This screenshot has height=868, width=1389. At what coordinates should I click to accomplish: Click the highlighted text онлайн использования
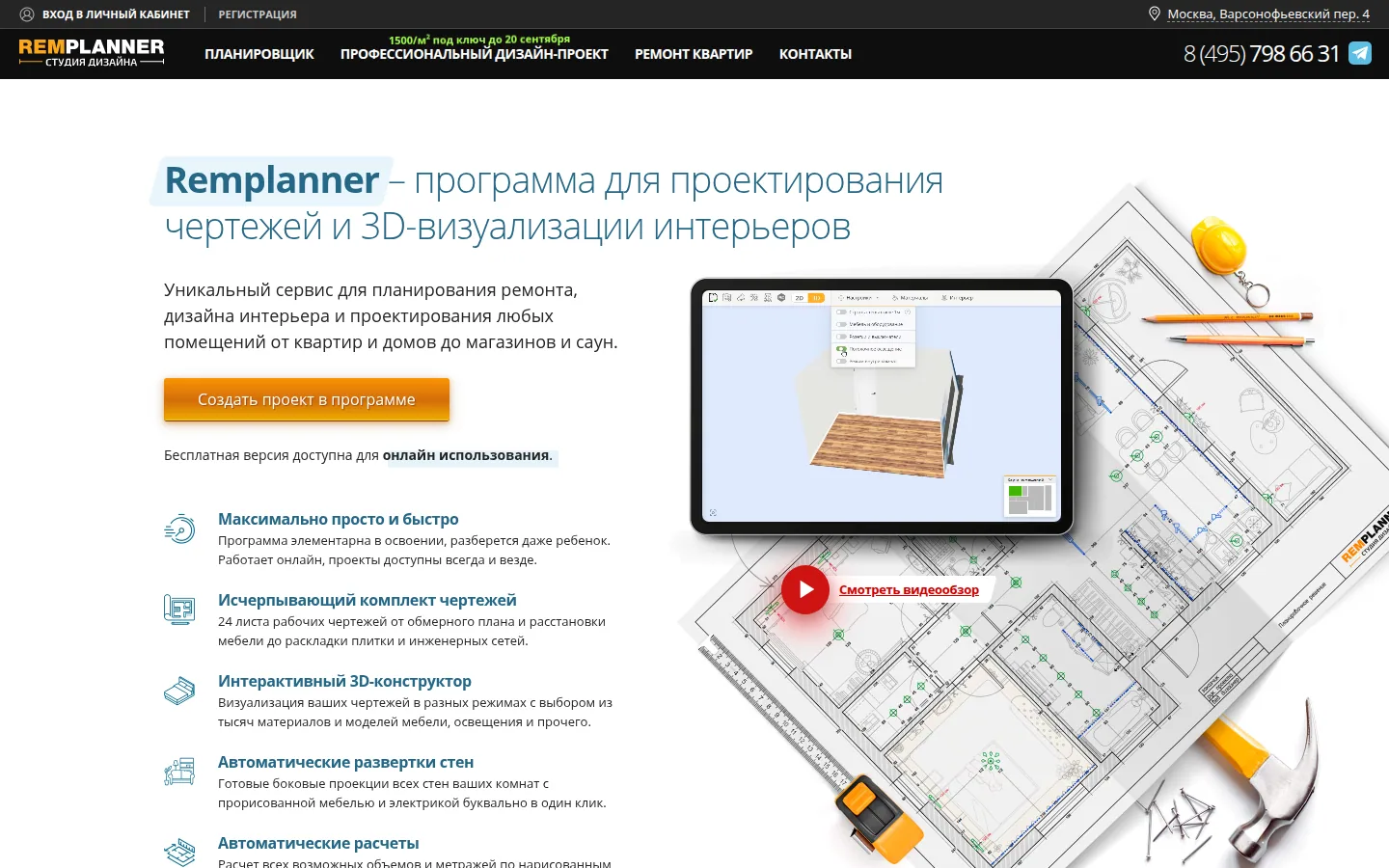(x=466, y=455)
